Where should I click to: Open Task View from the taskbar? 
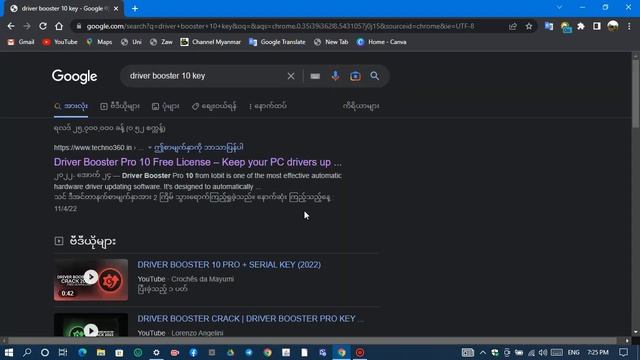tap(63, 352)
